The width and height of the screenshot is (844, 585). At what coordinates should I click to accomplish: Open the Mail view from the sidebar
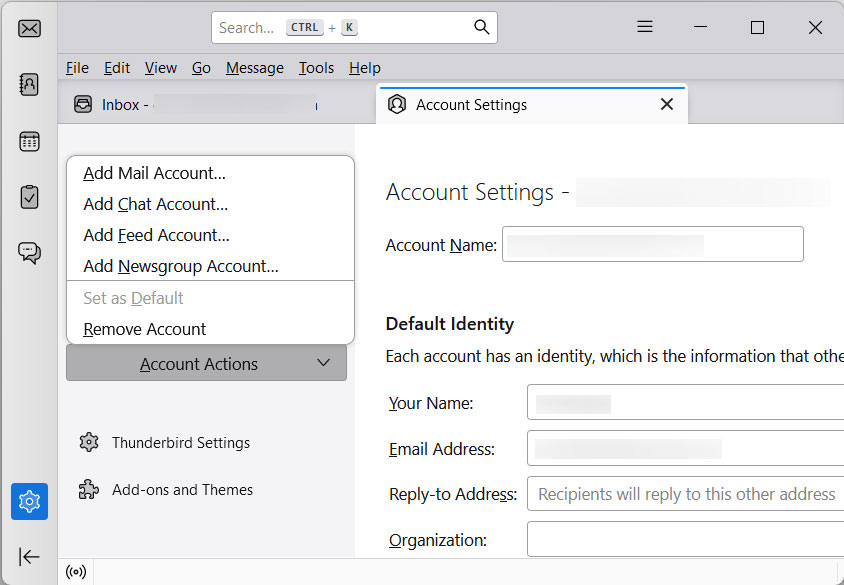pos(29,29)
